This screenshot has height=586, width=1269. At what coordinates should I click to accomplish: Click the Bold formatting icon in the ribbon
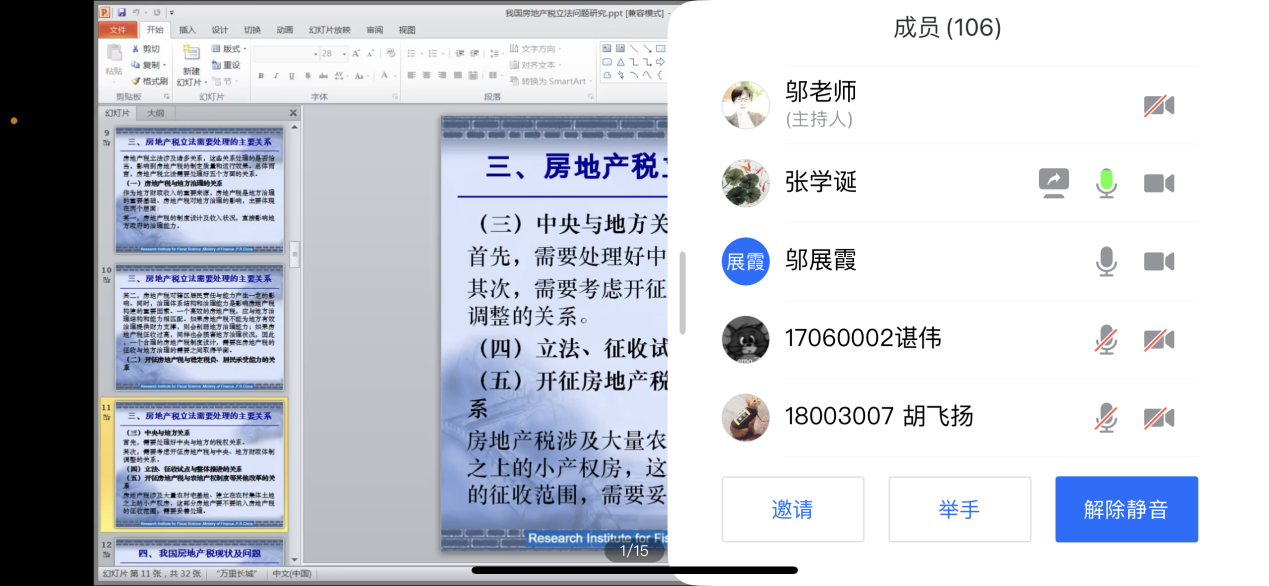point(261,76)
